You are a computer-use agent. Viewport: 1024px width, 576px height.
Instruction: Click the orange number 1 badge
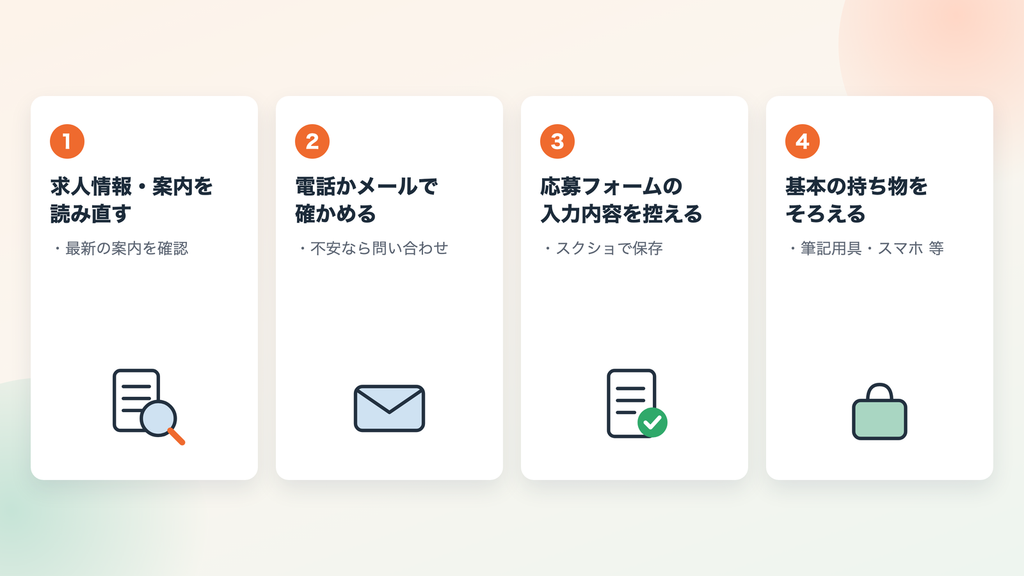pyautogui.click(x=67, y=141)
